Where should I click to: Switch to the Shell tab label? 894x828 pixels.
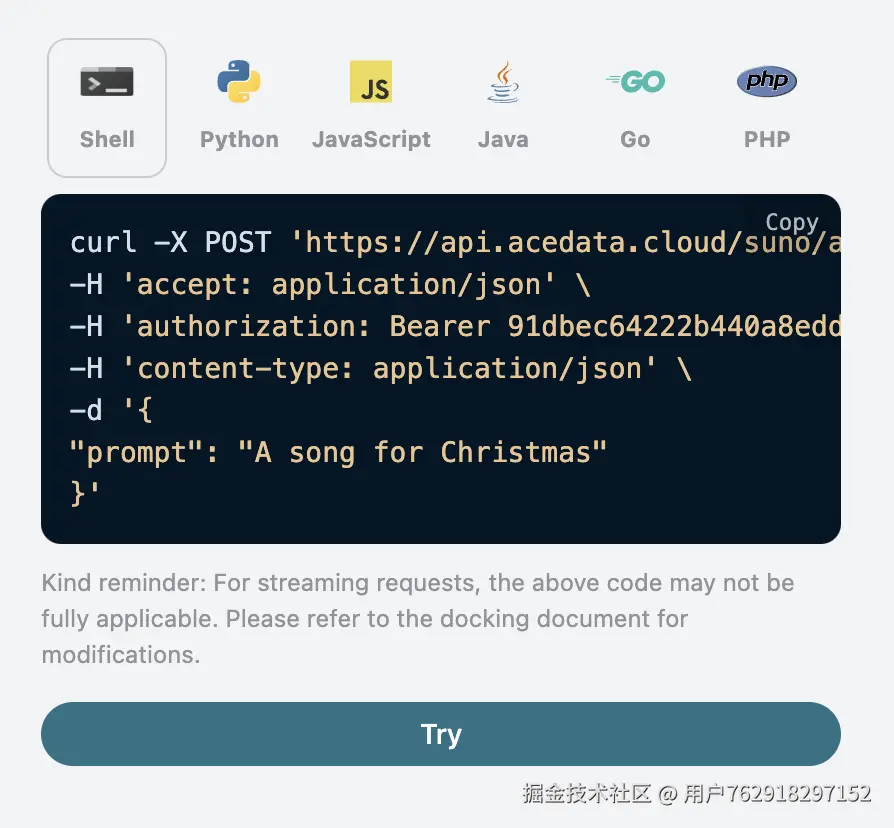click(107, 139)
